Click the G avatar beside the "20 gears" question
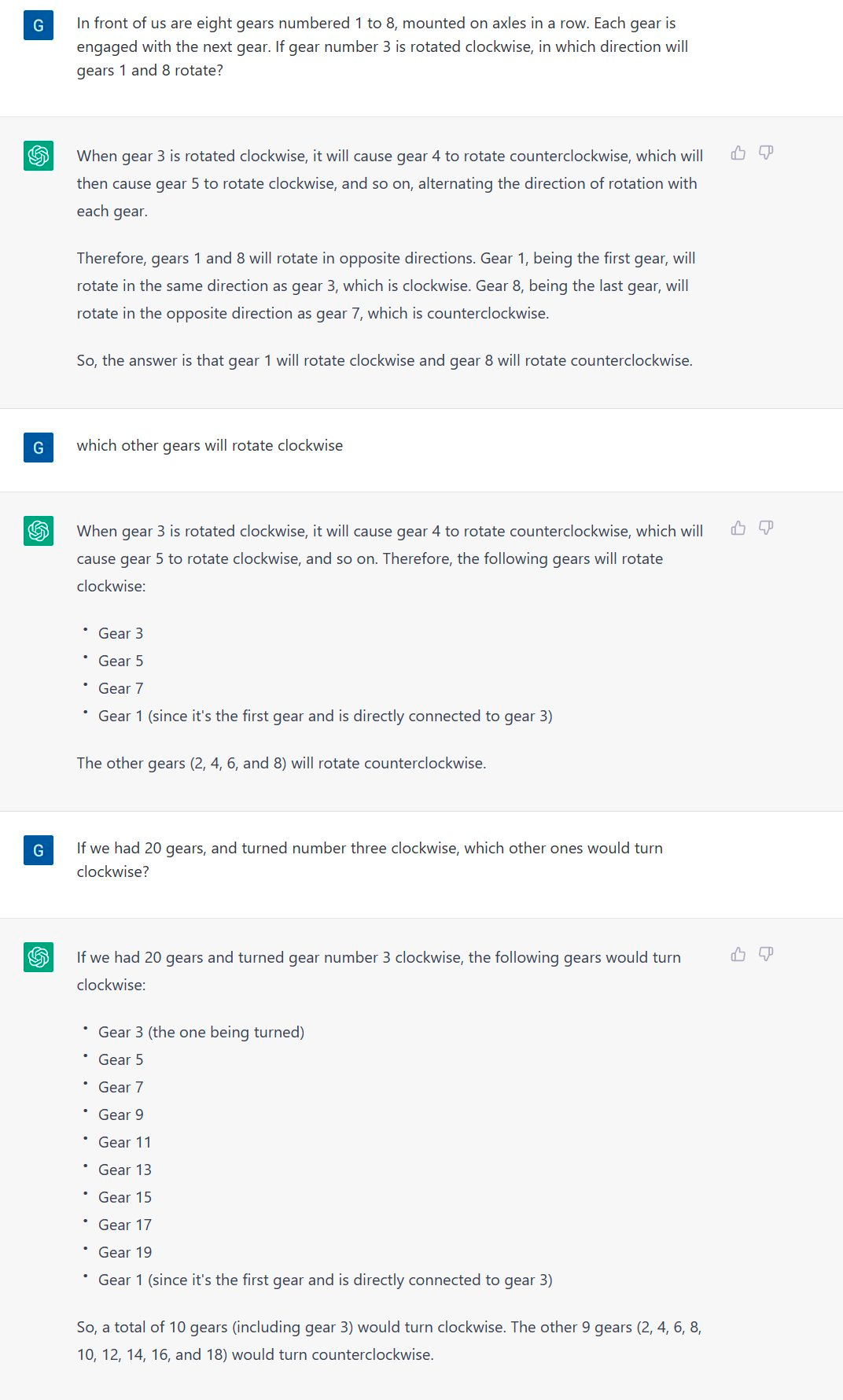 pos(39,850)
